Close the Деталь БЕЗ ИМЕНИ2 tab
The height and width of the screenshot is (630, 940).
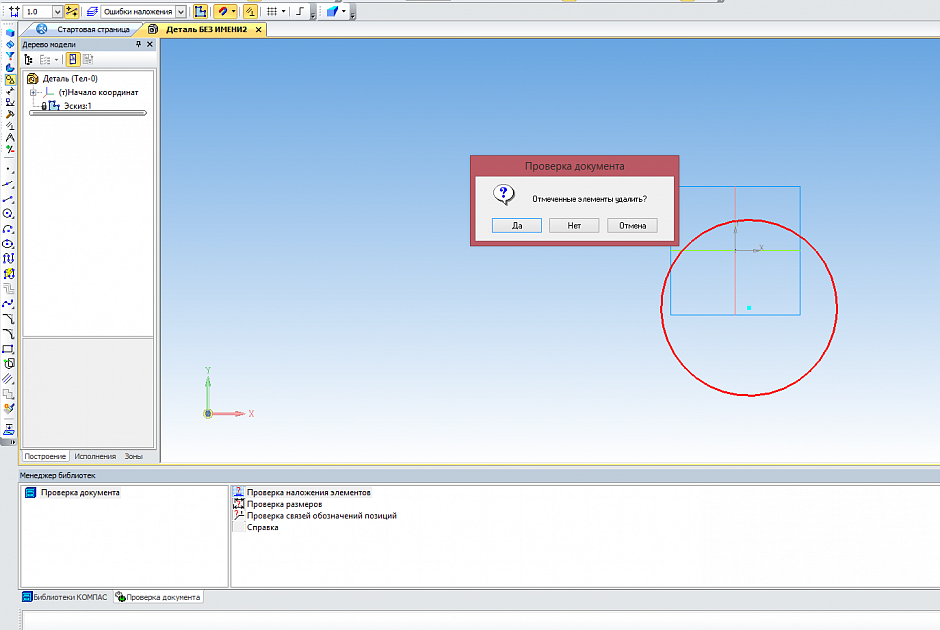pos(258,29)
